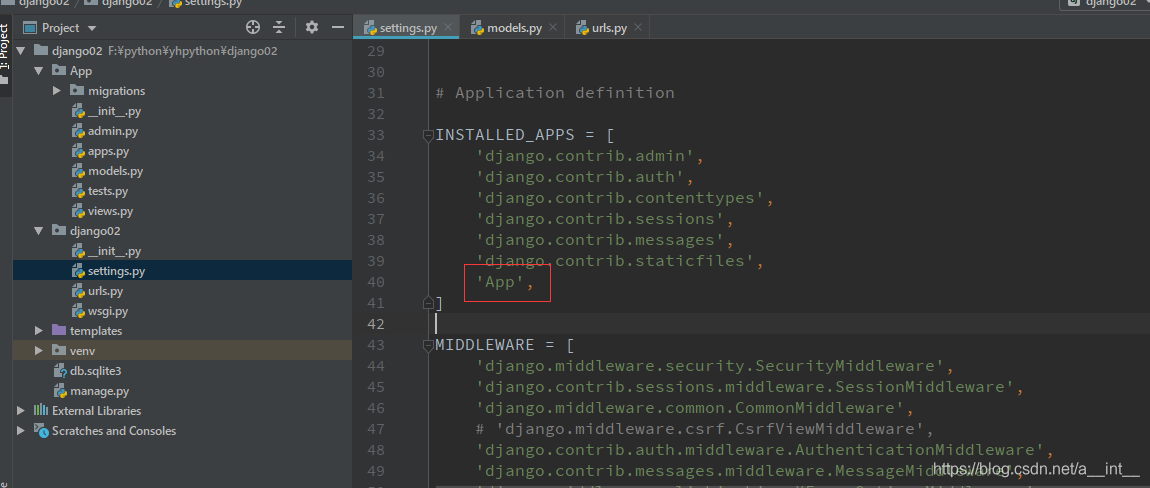Select models.py in the project tree

[x=115, y=171]
